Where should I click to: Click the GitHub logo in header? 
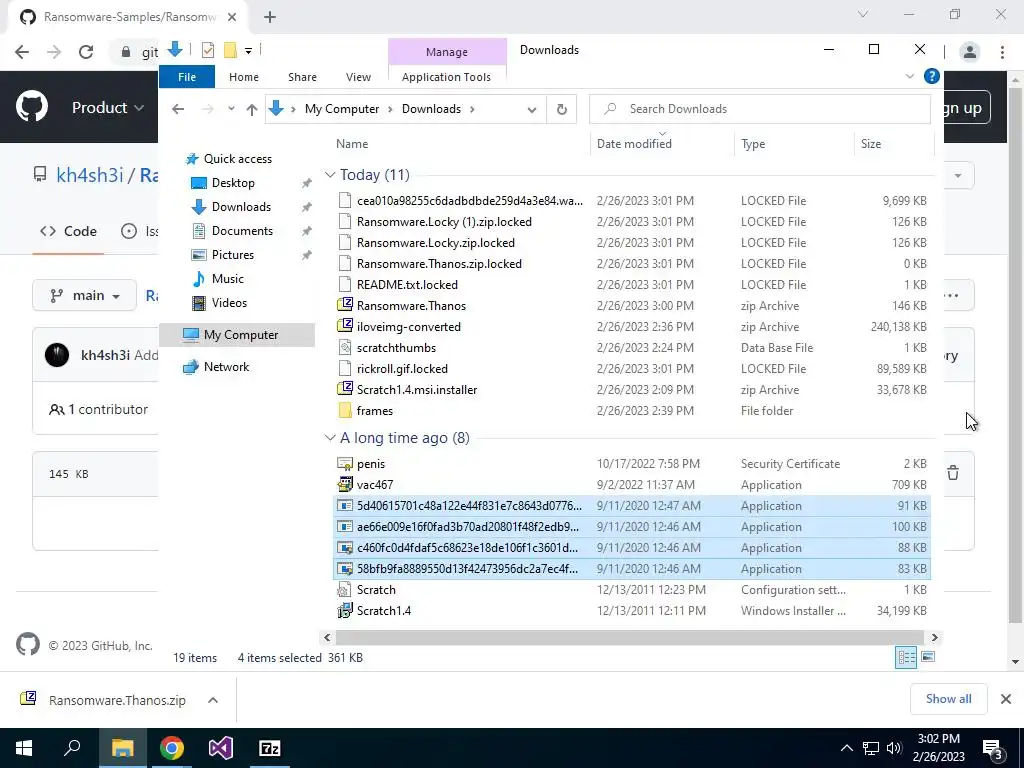pyautogui.click(x=31, y=107)
